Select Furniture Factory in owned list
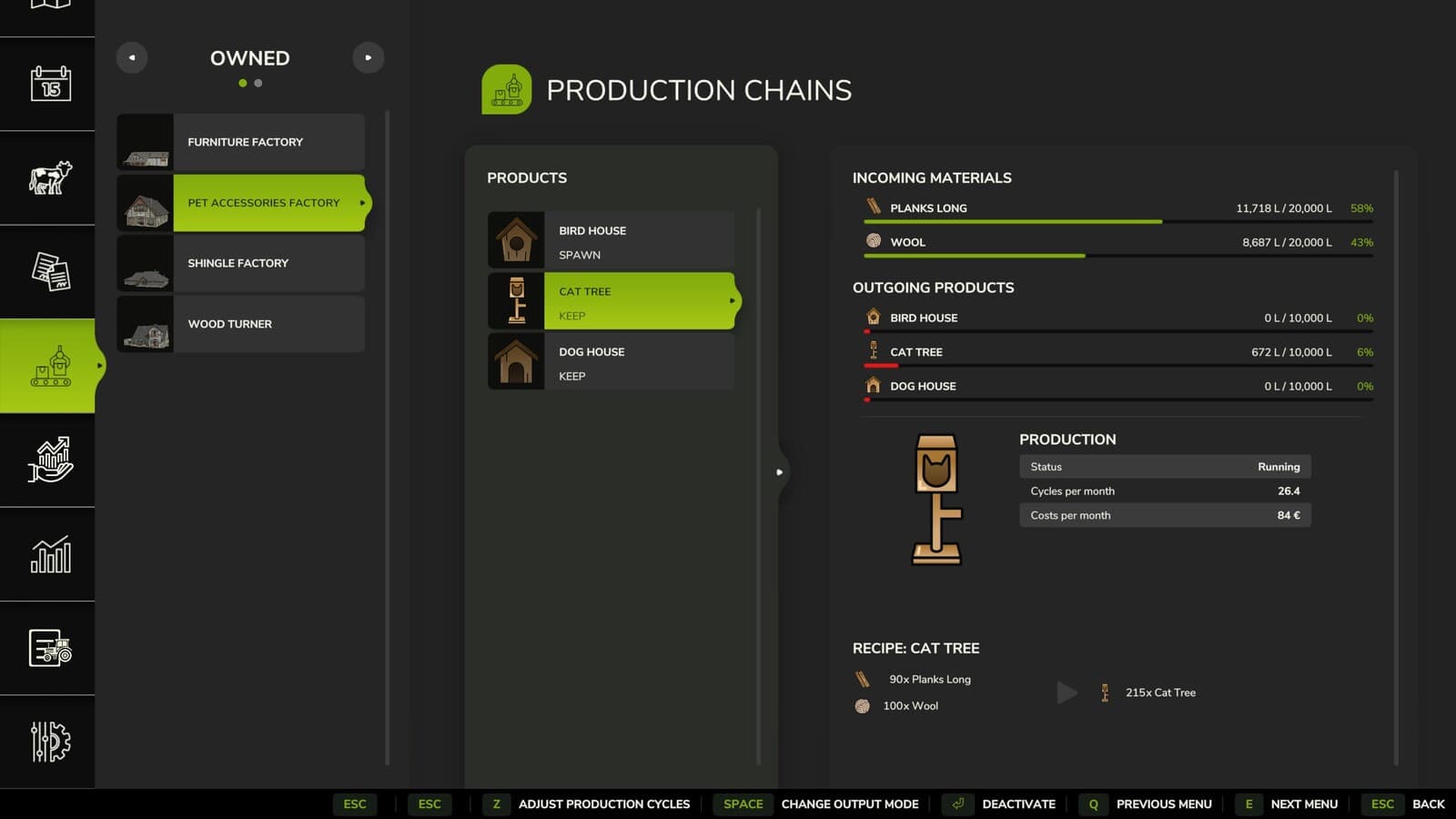1456x819 pixels. click(x=241, y=142)
